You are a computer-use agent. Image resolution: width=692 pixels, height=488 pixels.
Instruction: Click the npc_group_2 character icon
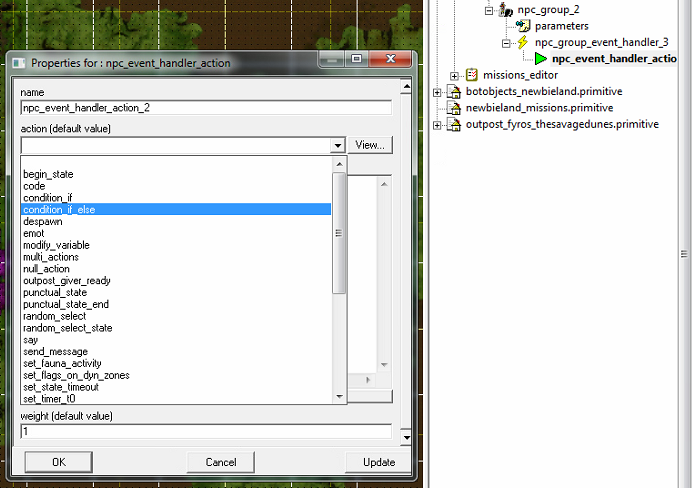point(506,10)
